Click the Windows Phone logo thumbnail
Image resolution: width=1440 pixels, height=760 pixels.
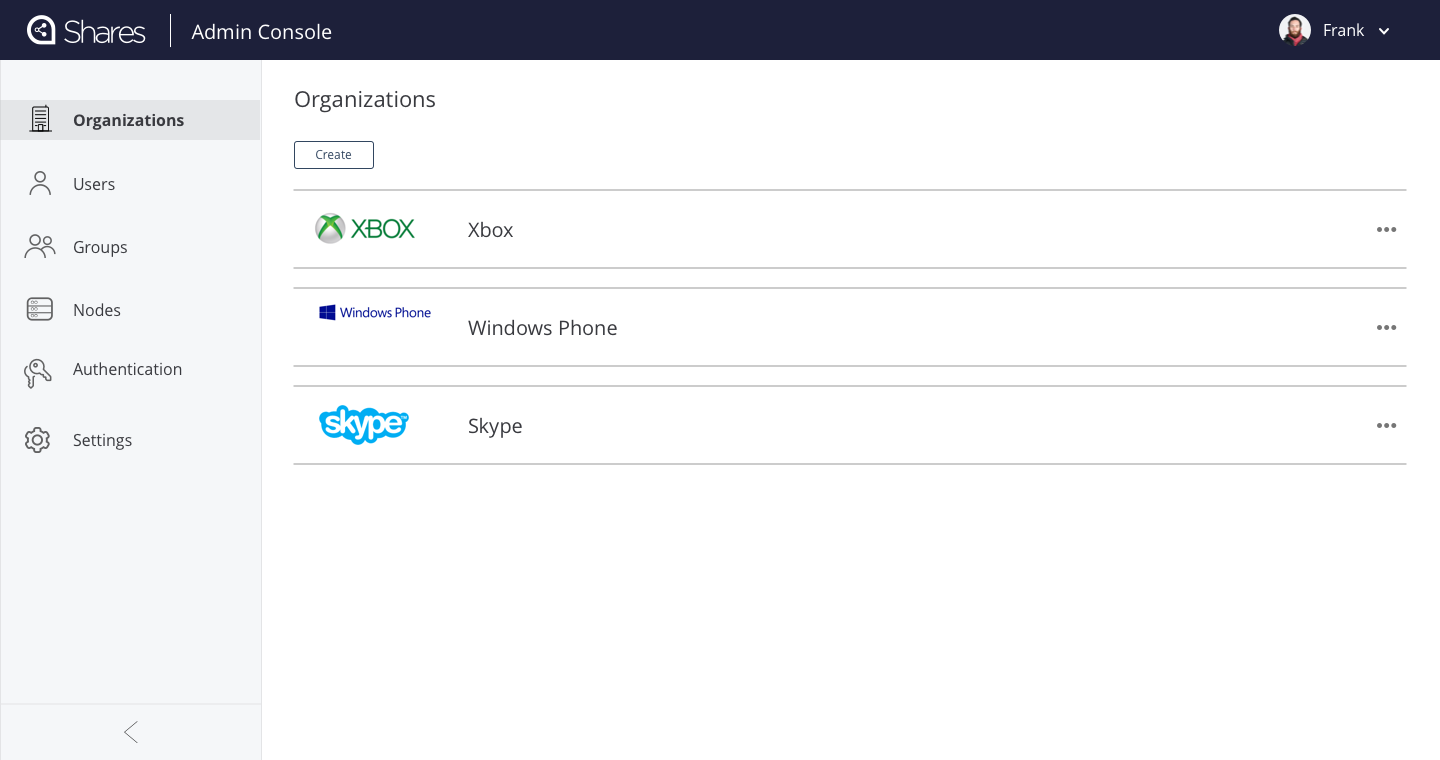click(x=375, y=312)
